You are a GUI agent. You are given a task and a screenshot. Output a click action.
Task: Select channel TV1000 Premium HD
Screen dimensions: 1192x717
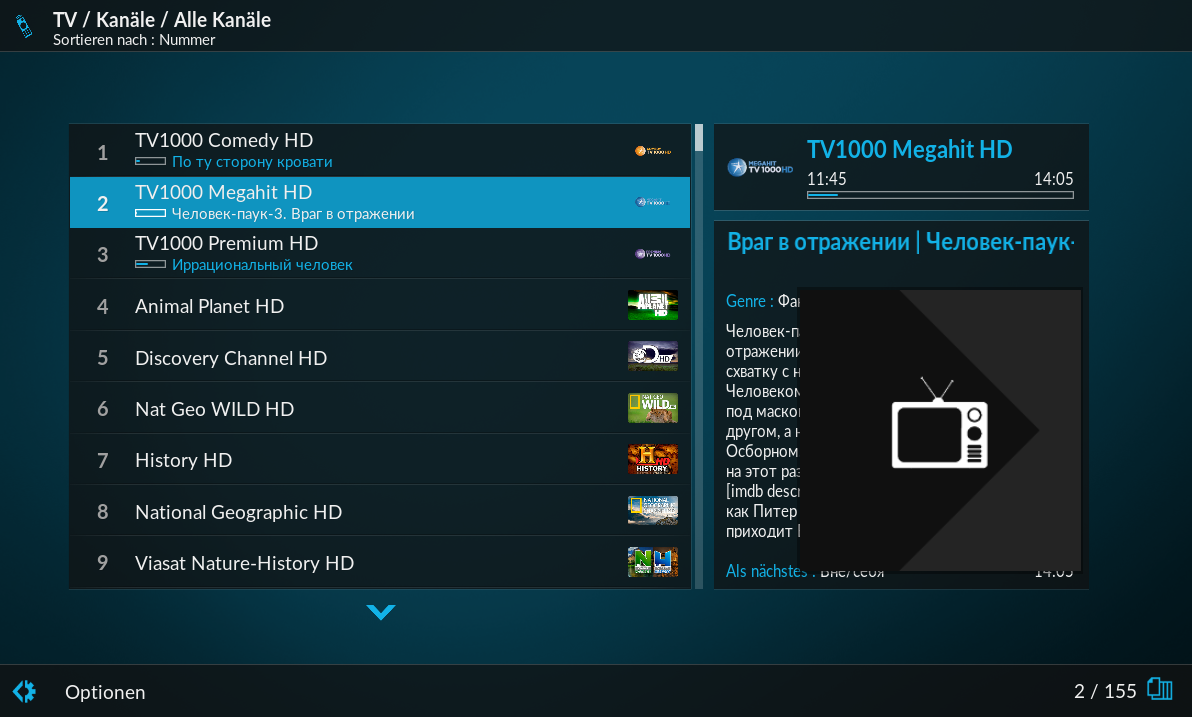(x=380, y=254)
